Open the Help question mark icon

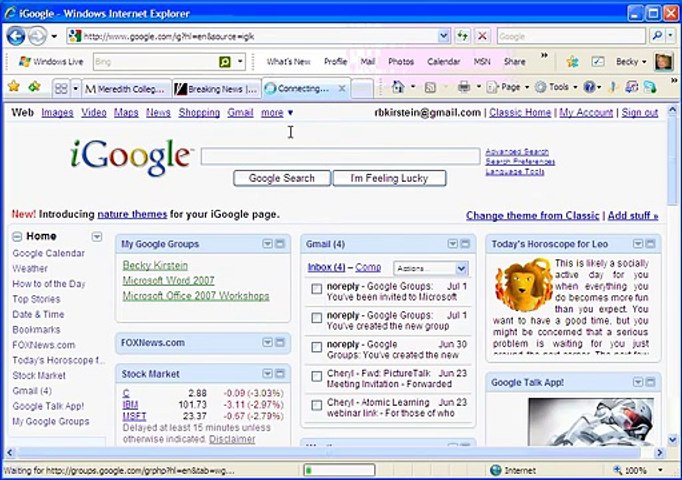tap(589, 87)
